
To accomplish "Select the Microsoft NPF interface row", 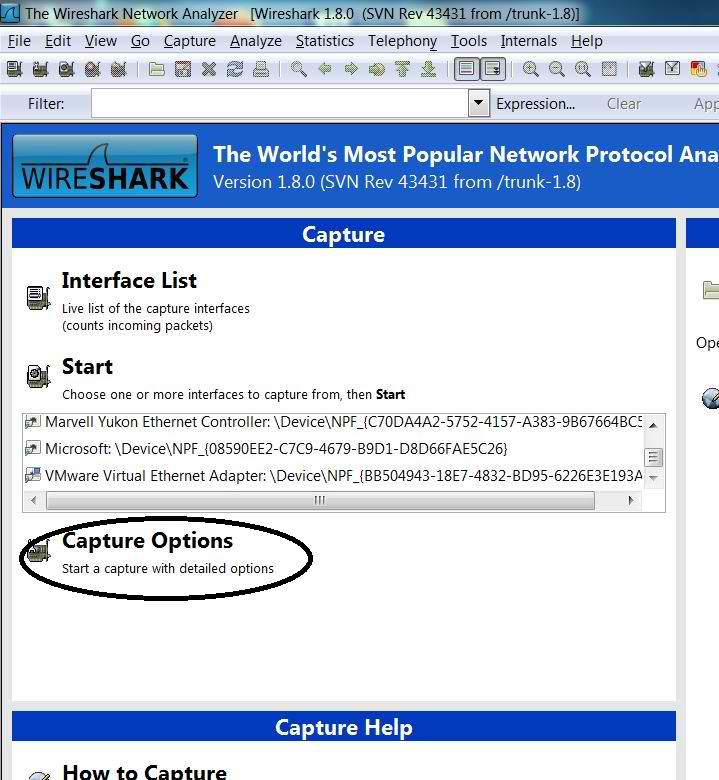I will pyautogui.click(x=334, y=449).
